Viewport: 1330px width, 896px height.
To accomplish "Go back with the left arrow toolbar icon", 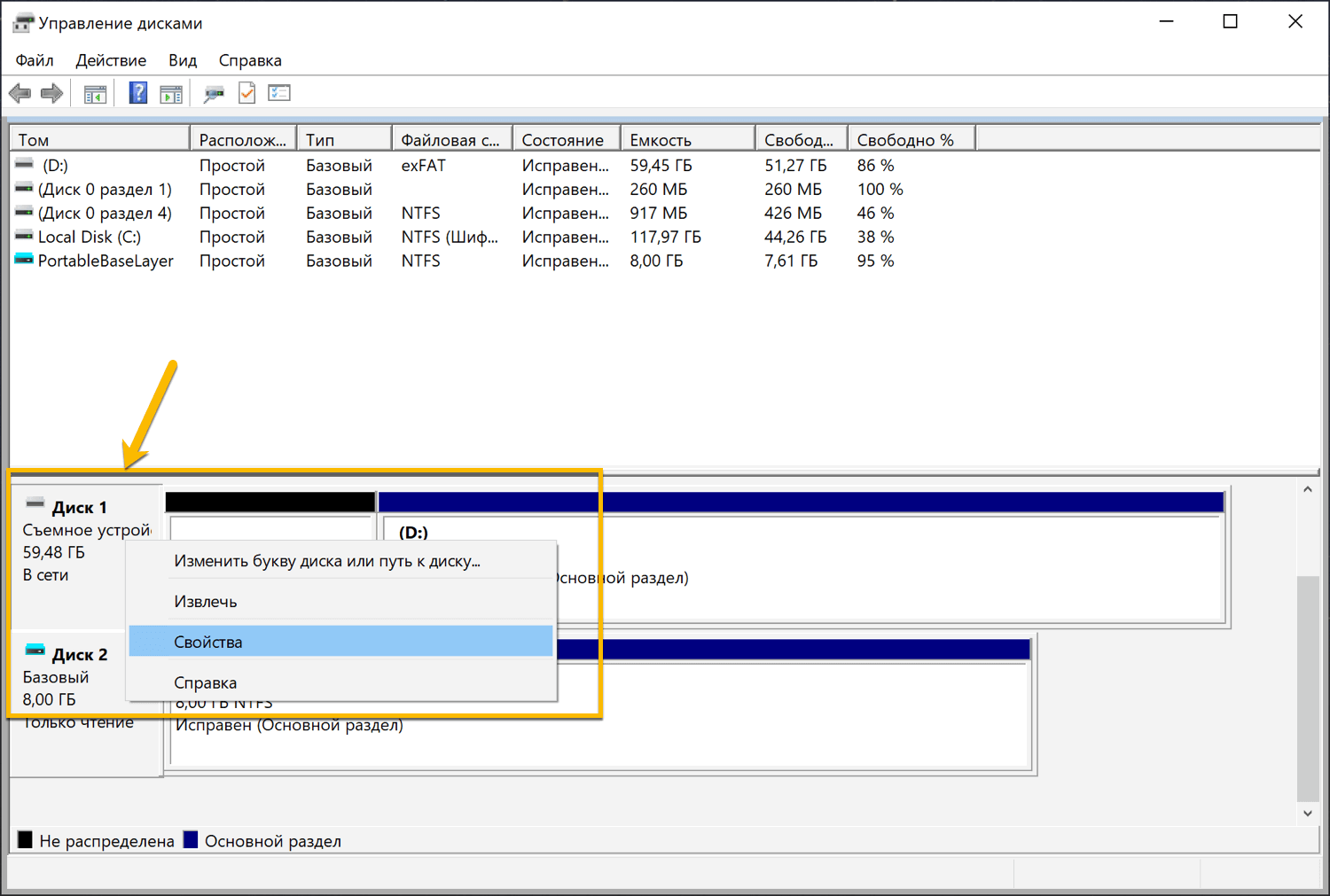I will tap(20, 93).
